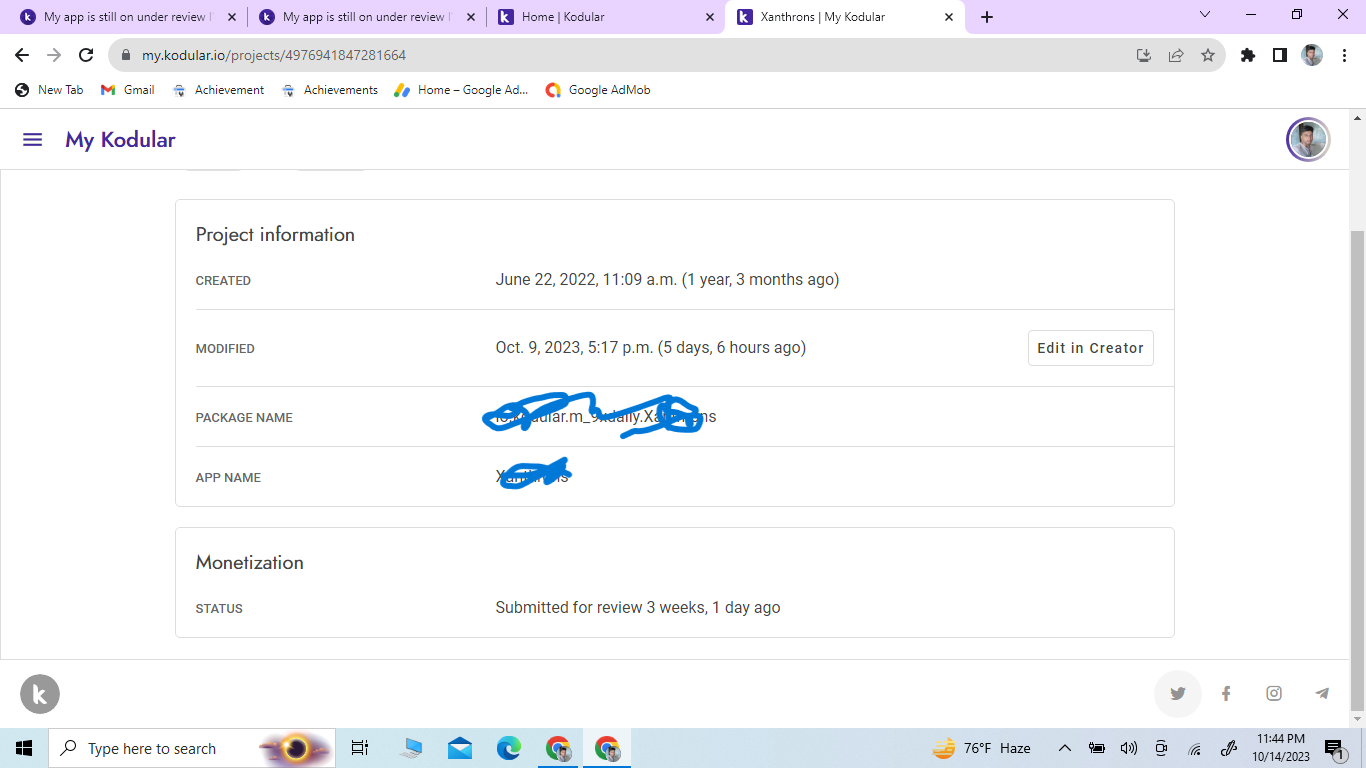Click the Windows taskbar search box
The image size is (1366, 768).
tap(191, 748)
